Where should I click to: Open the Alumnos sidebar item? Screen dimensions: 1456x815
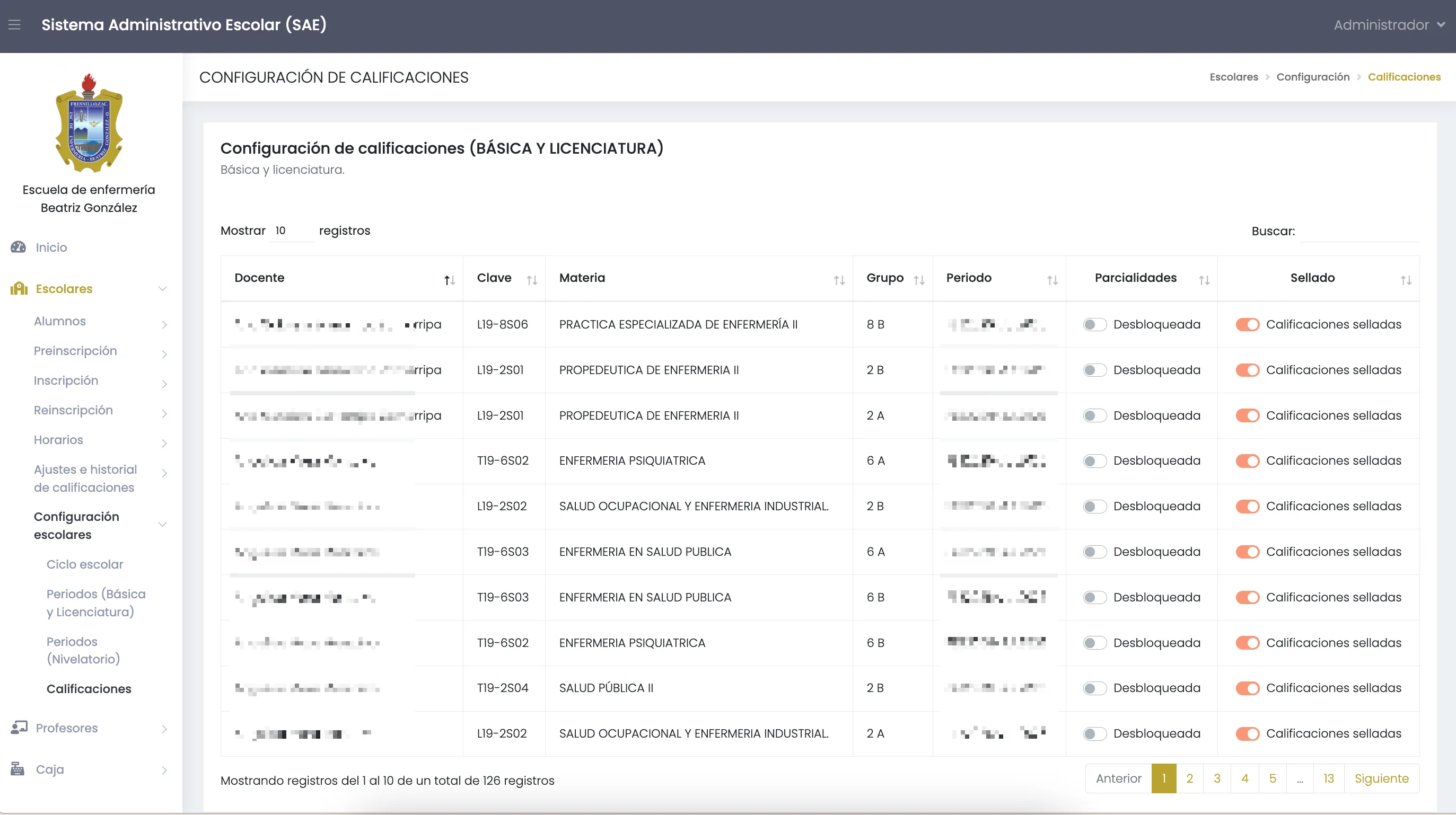point(60,321)
